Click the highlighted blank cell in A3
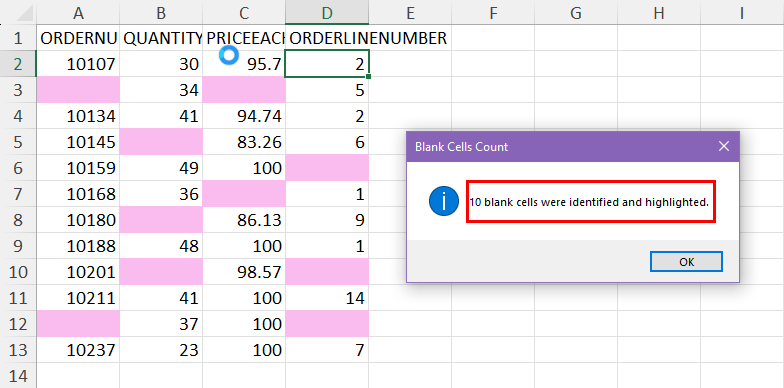 pos(78,90)
